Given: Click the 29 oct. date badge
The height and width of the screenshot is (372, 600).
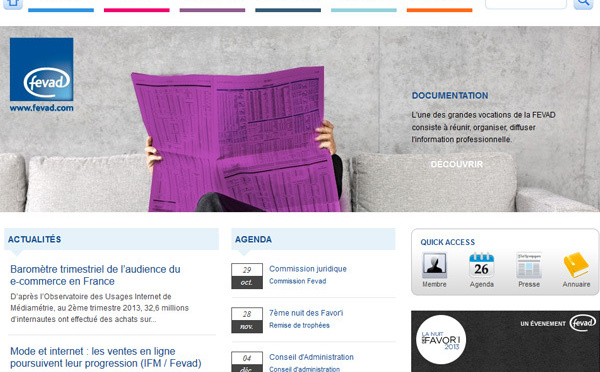Looking at the screenshot, I should [247, 276].
